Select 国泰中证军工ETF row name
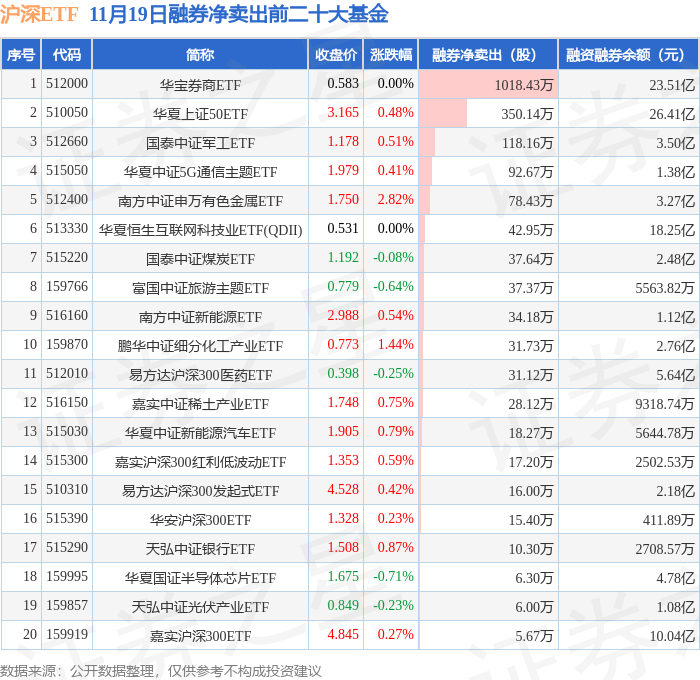Screen dimensions: 700x680 200,143
